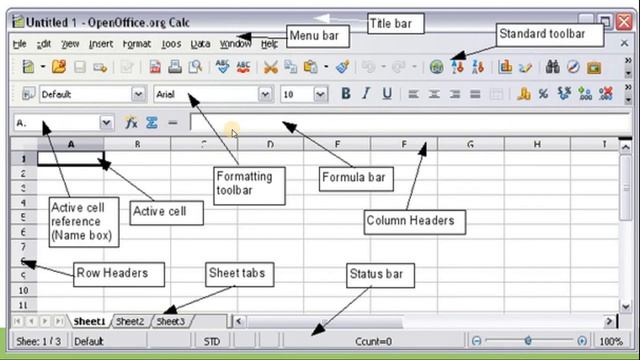
Task: Toggle Bold formatting
Action: click(x=346, y=94)
